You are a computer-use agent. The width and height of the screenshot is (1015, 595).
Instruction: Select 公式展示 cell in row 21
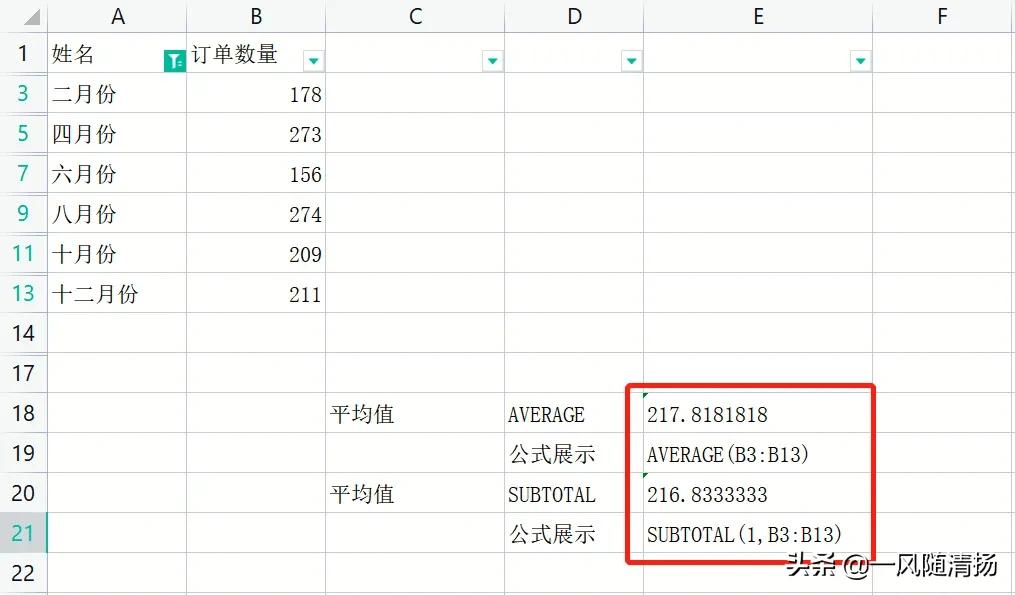[x=574, y=533]
